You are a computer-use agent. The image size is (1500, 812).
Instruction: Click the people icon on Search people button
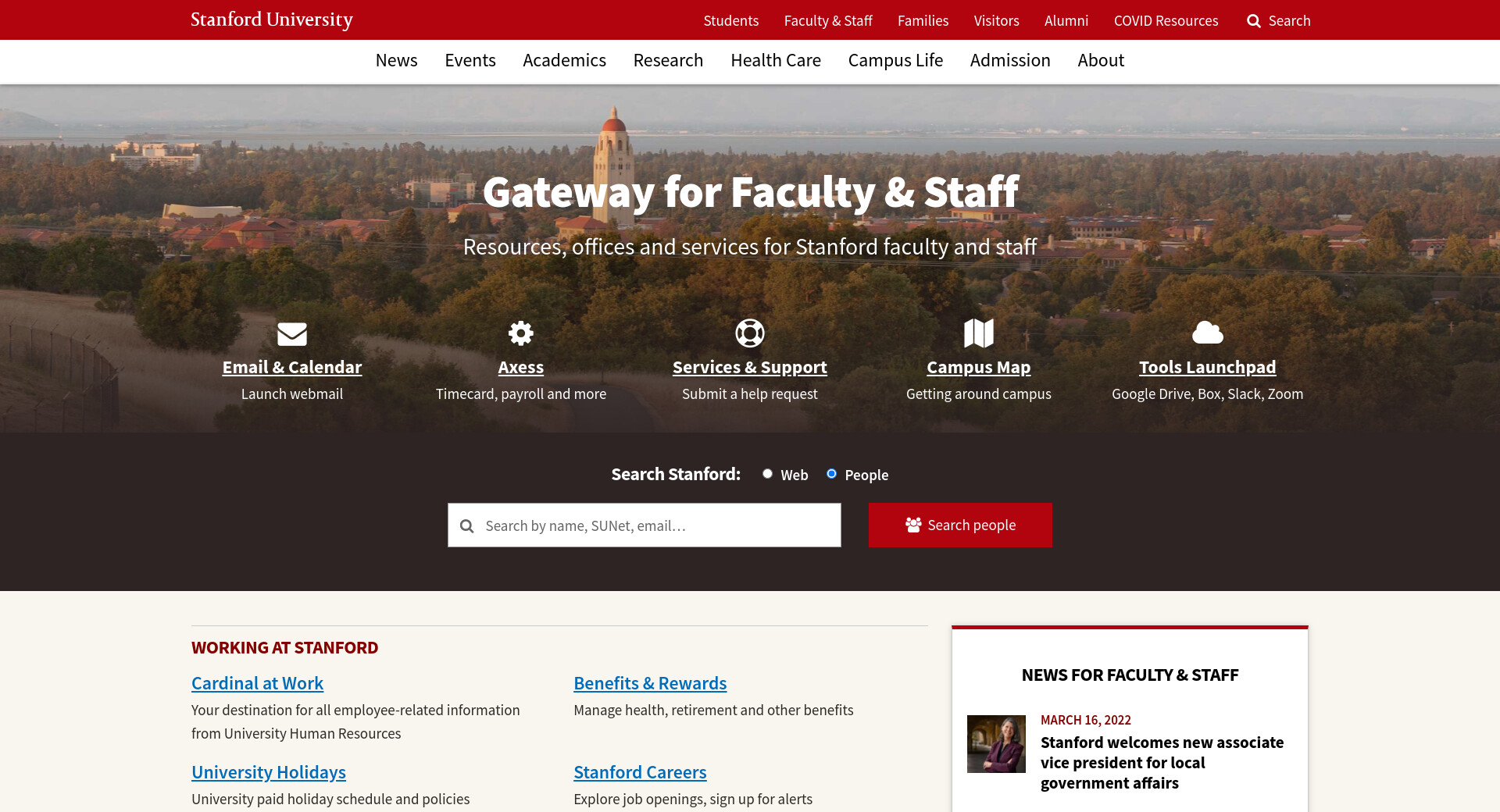pos(913,525)
